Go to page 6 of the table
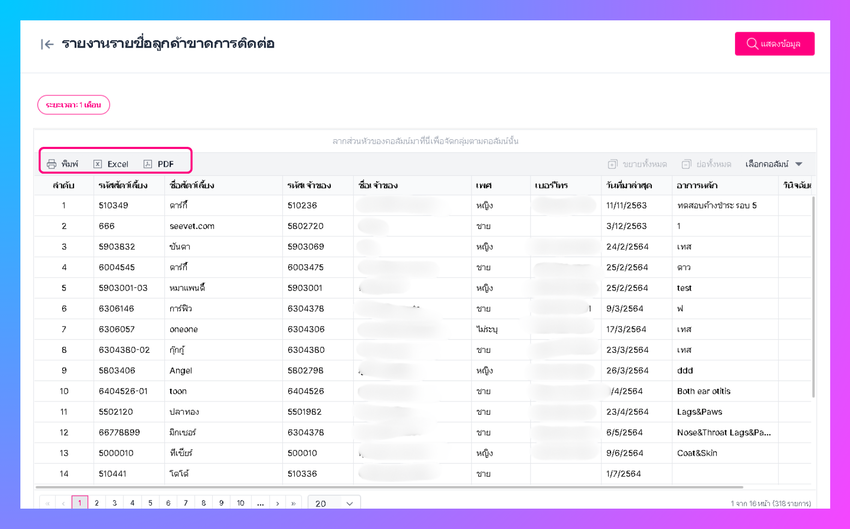Viewport: 850px width, 529px height. (168, 503)
